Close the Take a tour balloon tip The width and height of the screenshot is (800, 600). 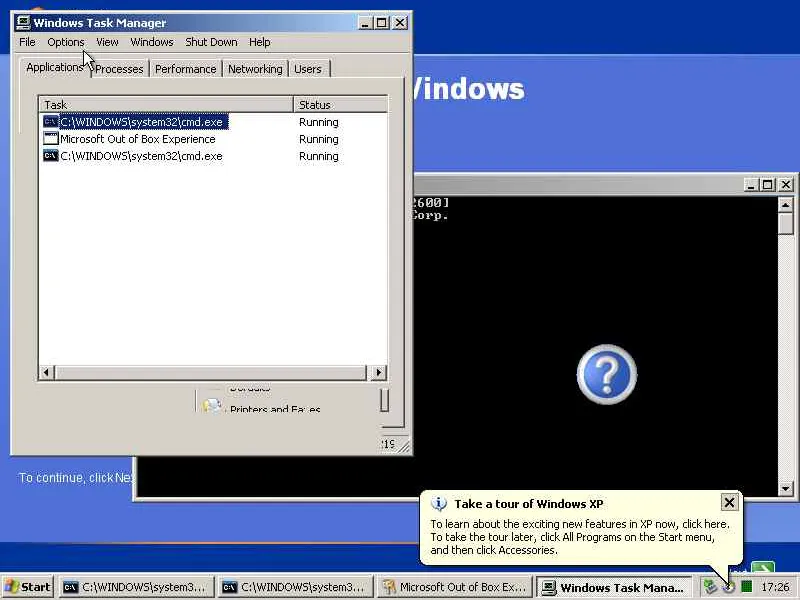click(x=730, y=503)
